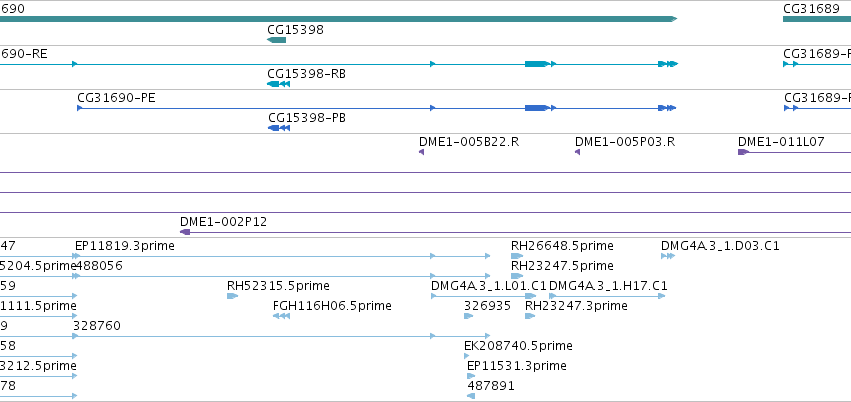Image resolution: width=851 pixels, height=402 pixels.
Task: Select the CG15398 gene glyph
Action: tap(276, 40)
